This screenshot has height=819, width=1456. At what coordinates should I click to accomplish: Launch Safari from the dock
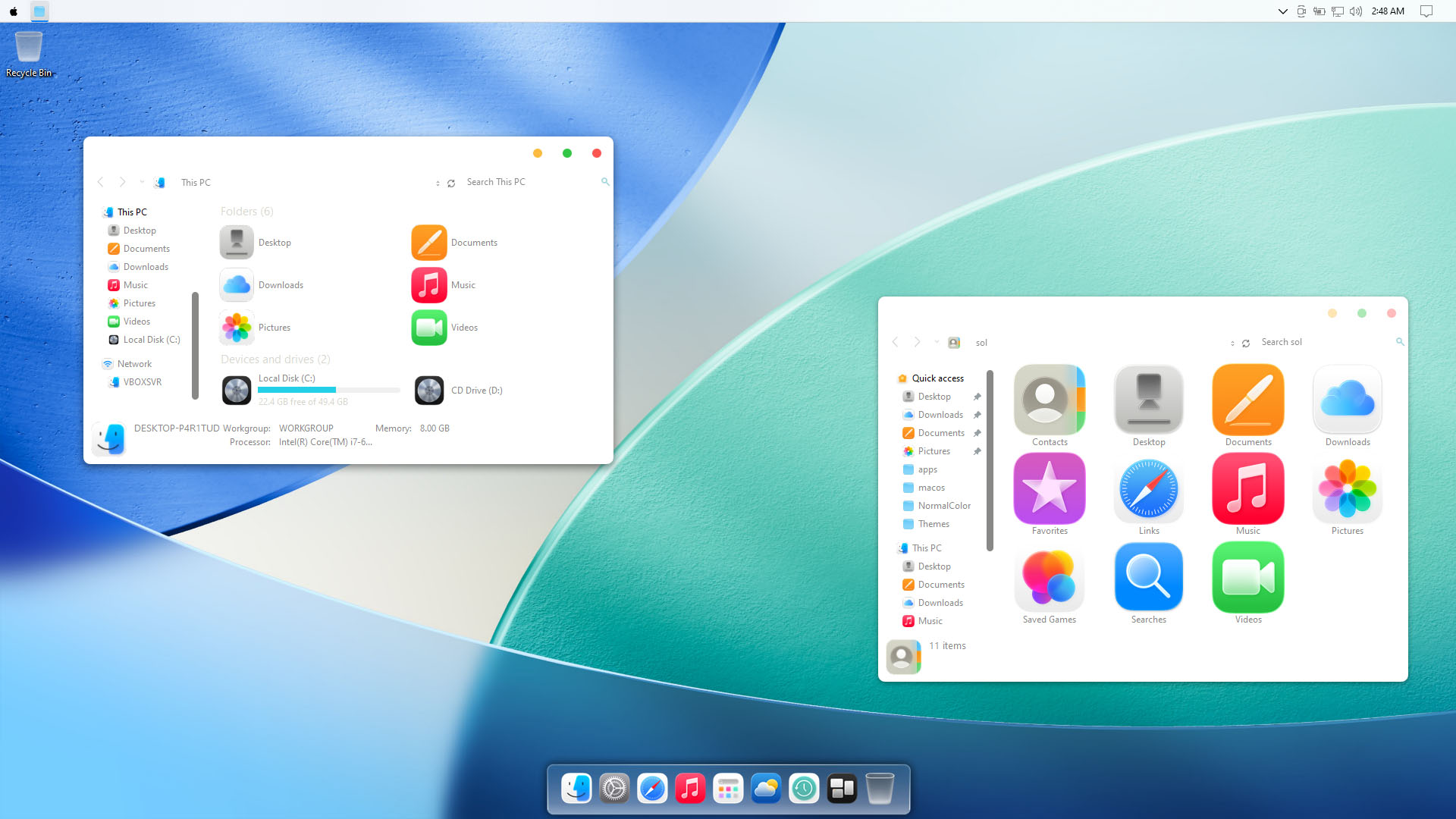click(x=652, y=789)
